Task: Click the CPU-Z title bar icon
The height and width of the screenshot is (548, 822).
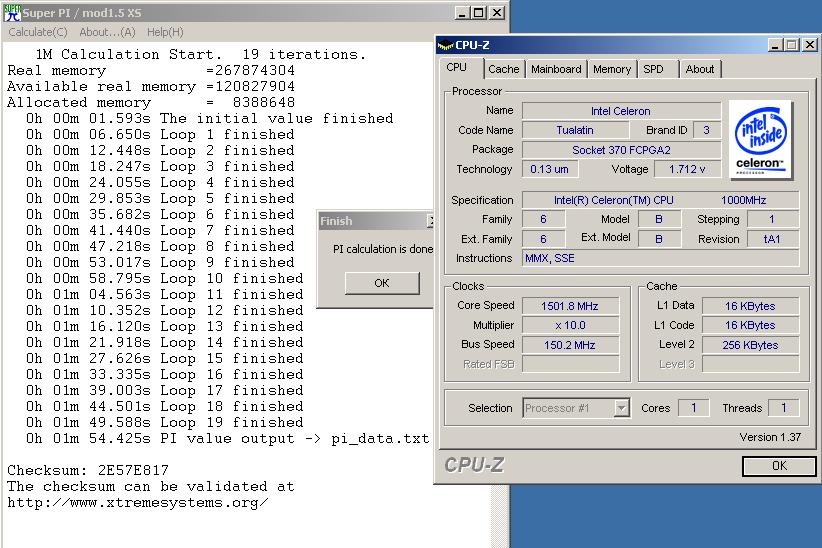Action: (x=445, y=46)
